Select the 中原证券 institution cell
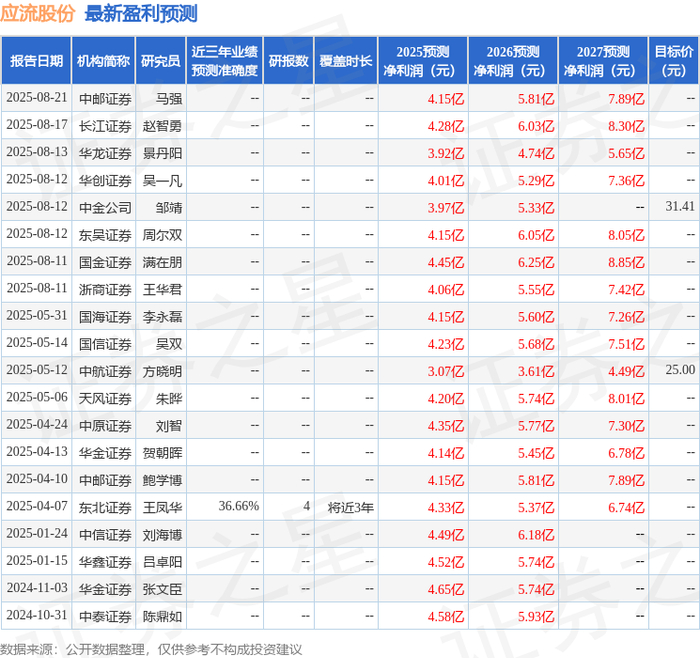 pyautogui.click(x=105, y=425)
